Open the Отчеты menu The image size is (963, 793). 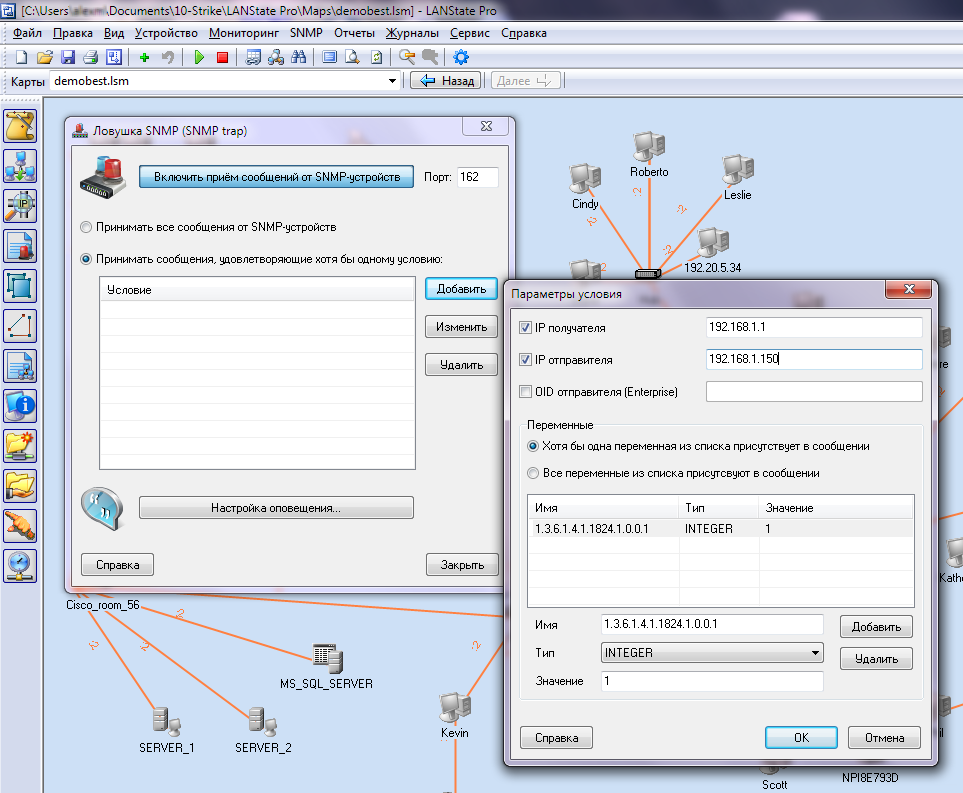pyautogui.click(x=354, y=33)
